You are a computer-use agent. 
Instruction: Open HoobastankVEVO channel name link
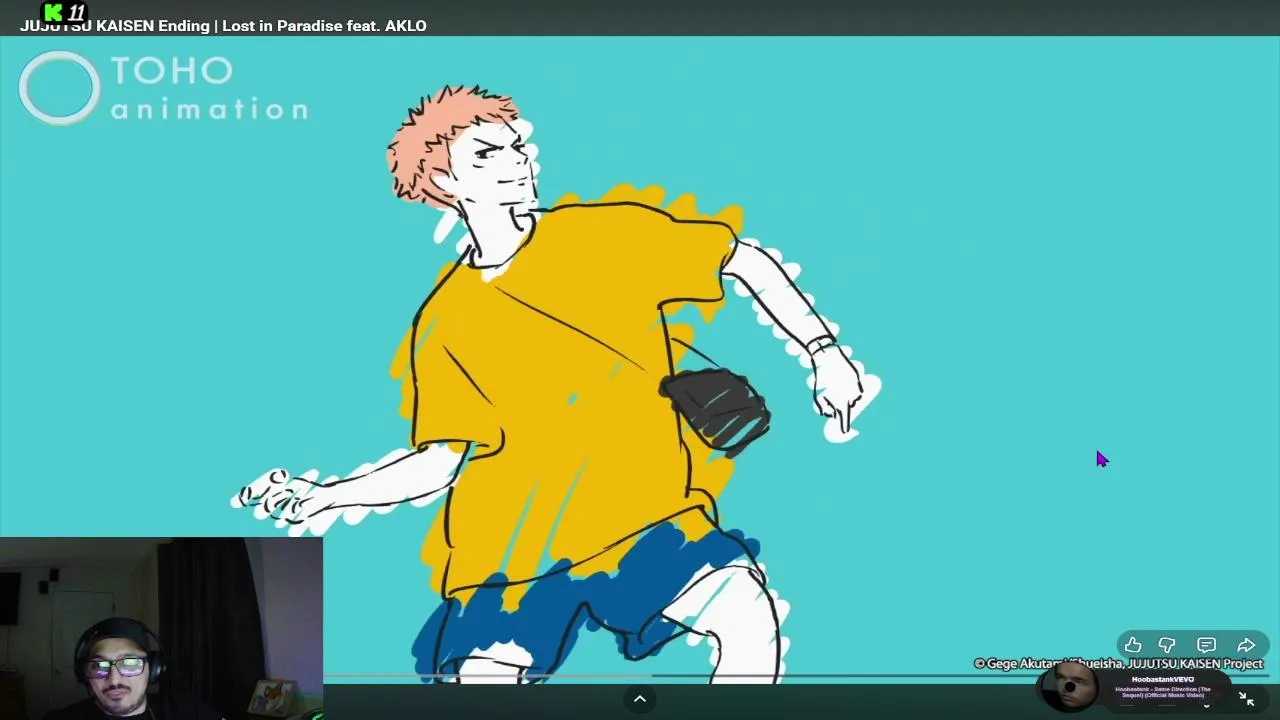point(1162,679)
